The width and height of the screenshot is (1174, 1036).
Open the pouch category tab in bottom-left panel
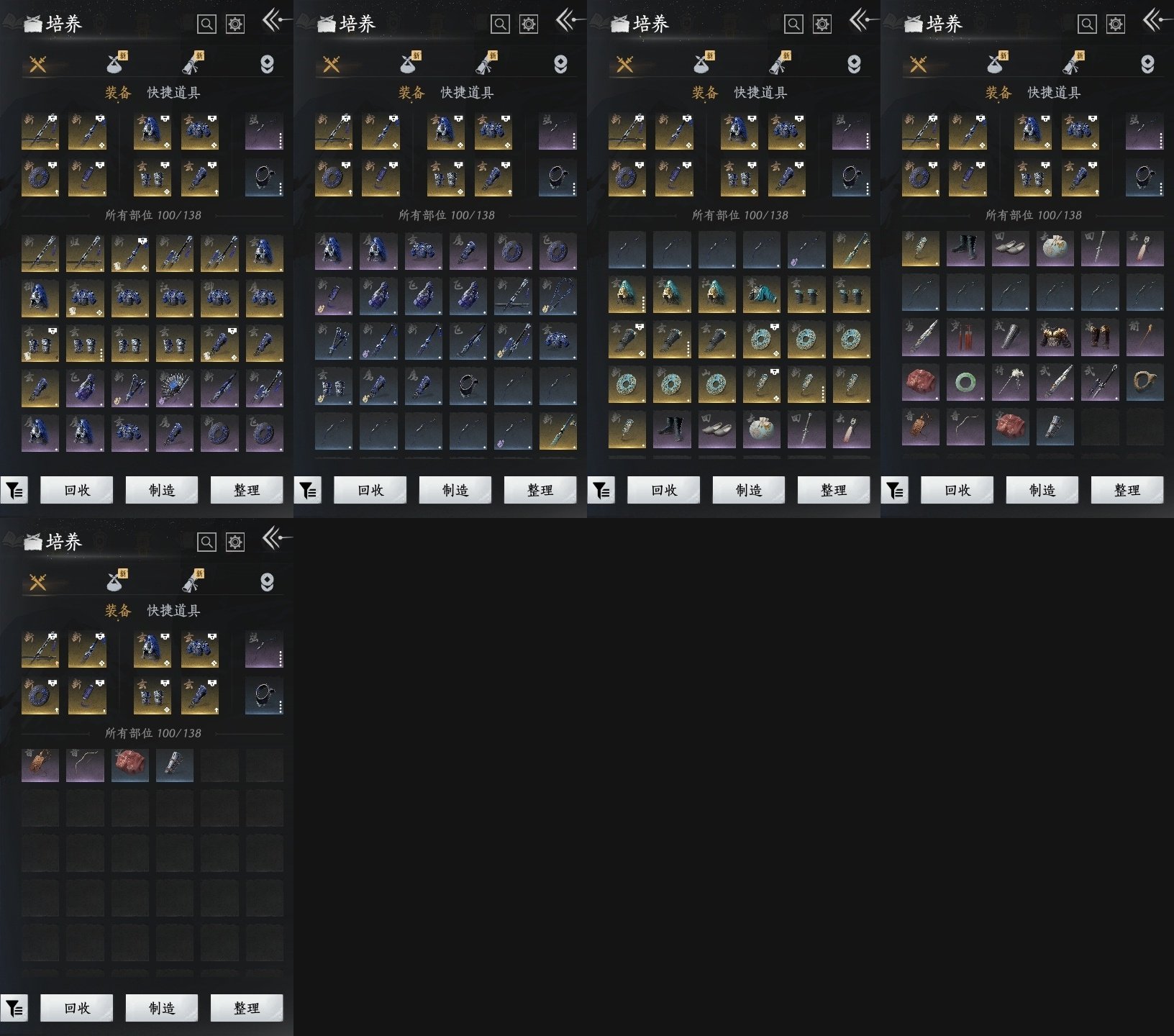115,582
